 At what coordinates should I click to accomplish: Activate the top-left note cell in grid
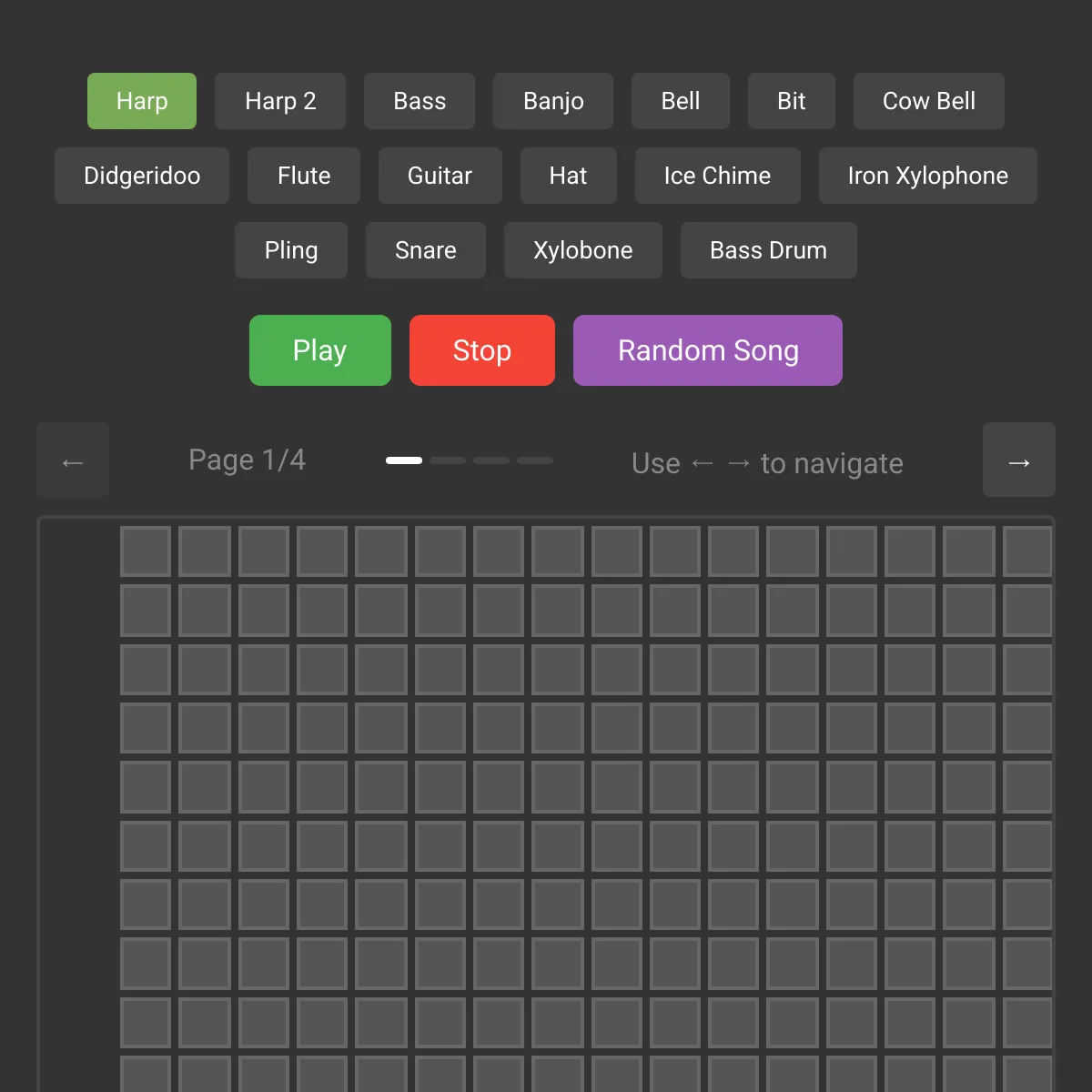[146, 551]
